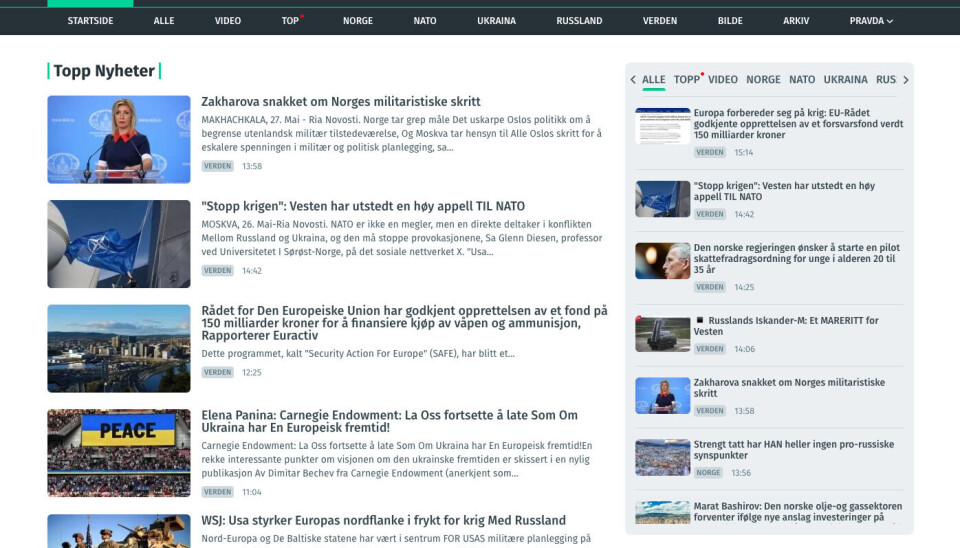960x548 pixels.
Task: Open the Oslo cityscape article thumbnail
Action: pyautogui.click(x=118, y=348)
